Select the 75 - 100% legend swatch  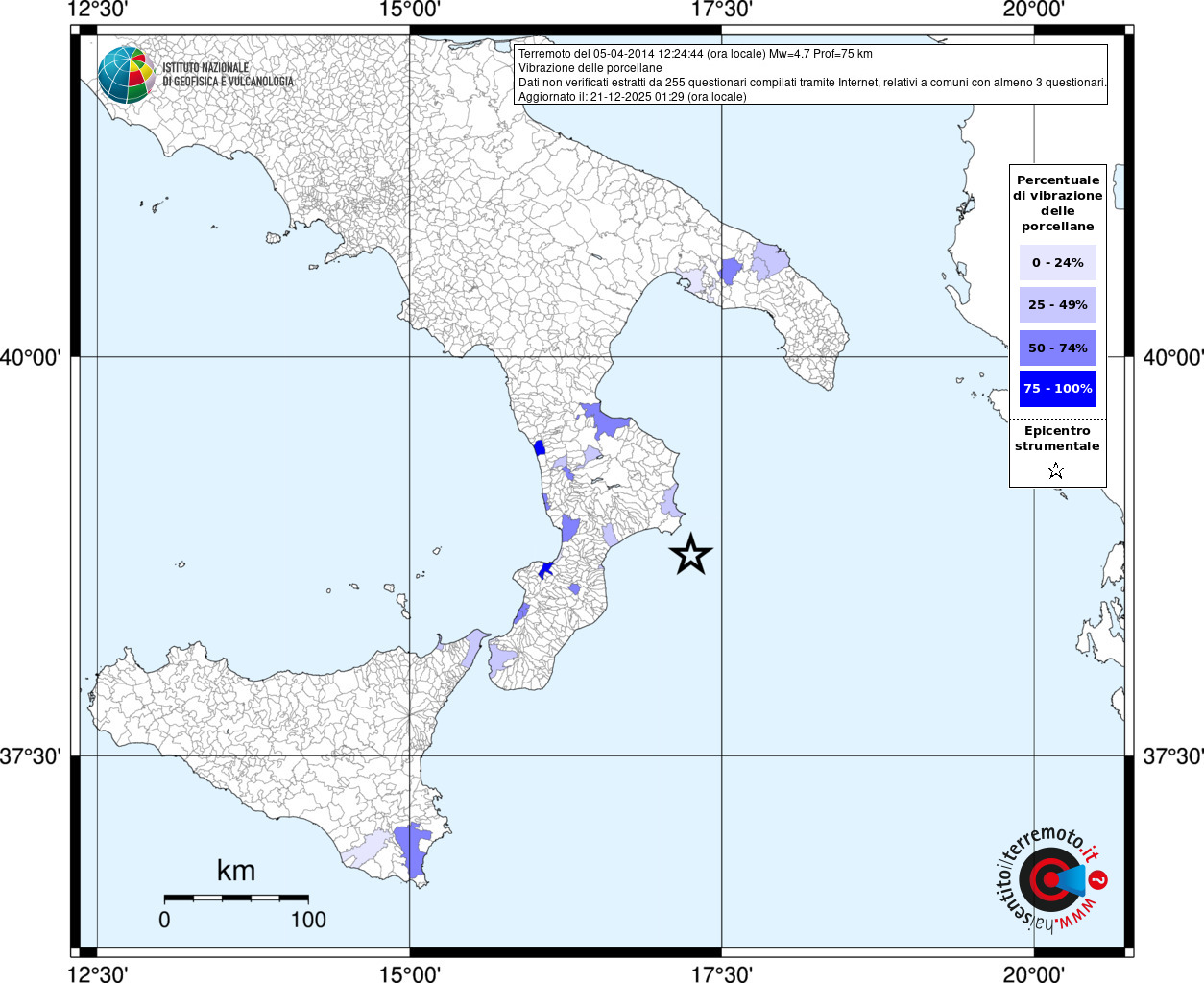point(1057,389)
